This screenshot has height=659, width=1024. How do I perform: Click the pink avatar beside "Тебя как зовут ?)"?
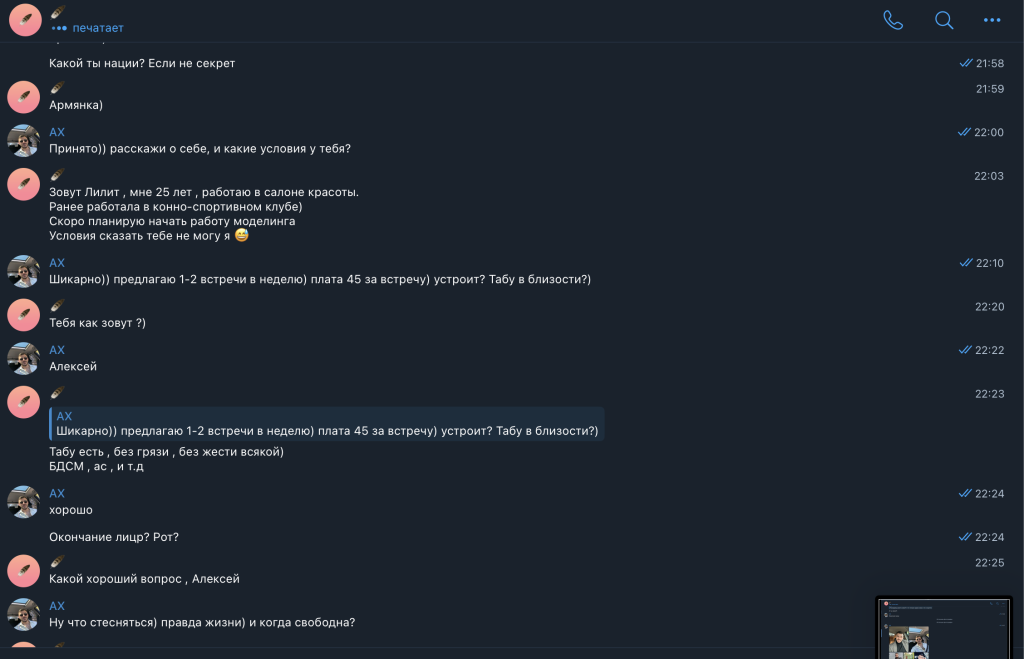24,315
